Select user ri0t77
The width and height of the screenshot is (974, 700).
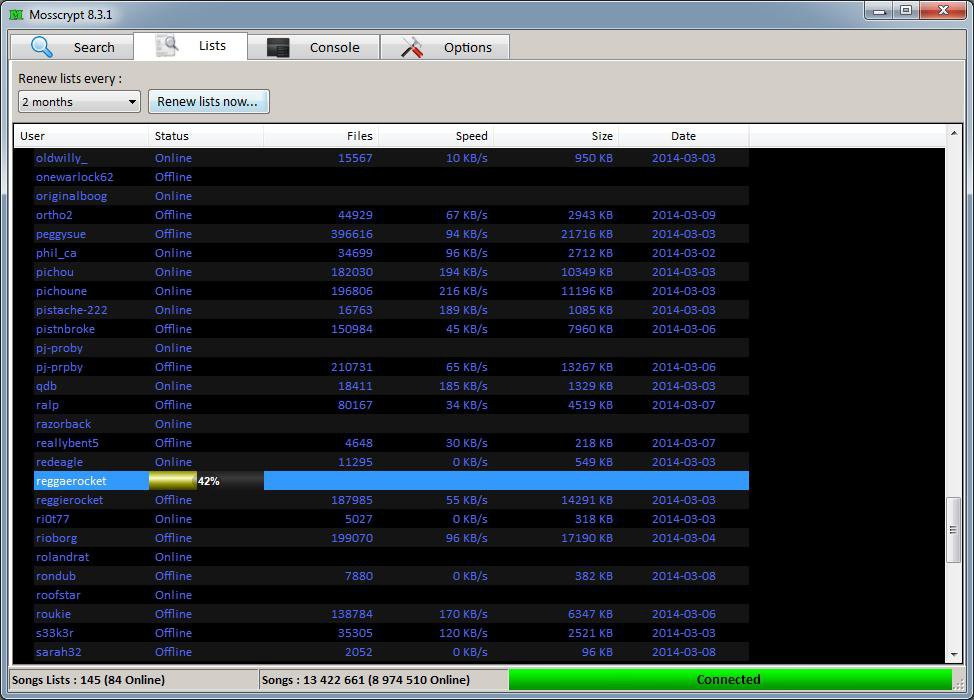tap(52, 519)
